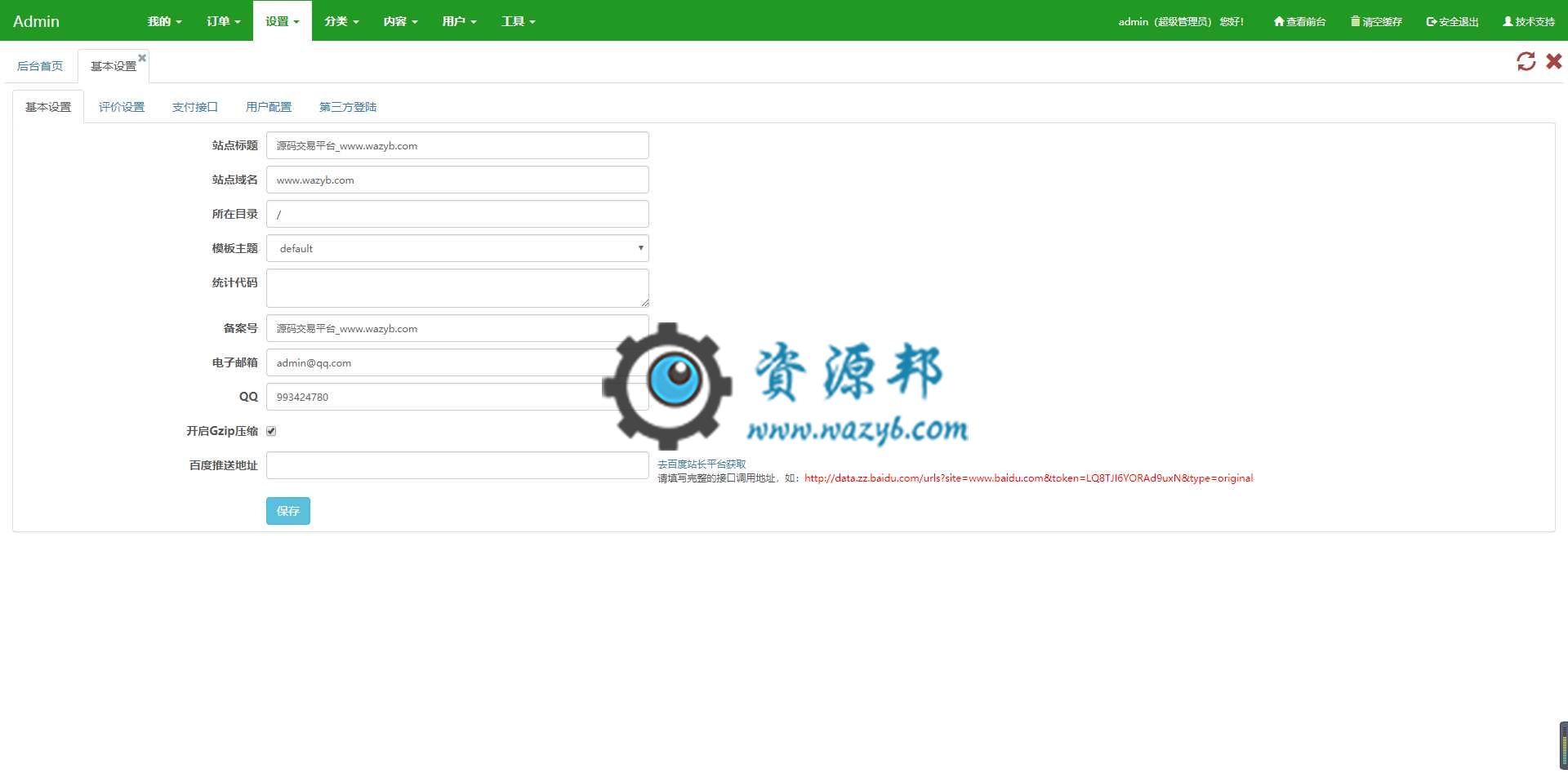The height and width of the screenshot is (773, 1568).
Task: Click 清空缓存 trash button
Action: coord(1376,21)
